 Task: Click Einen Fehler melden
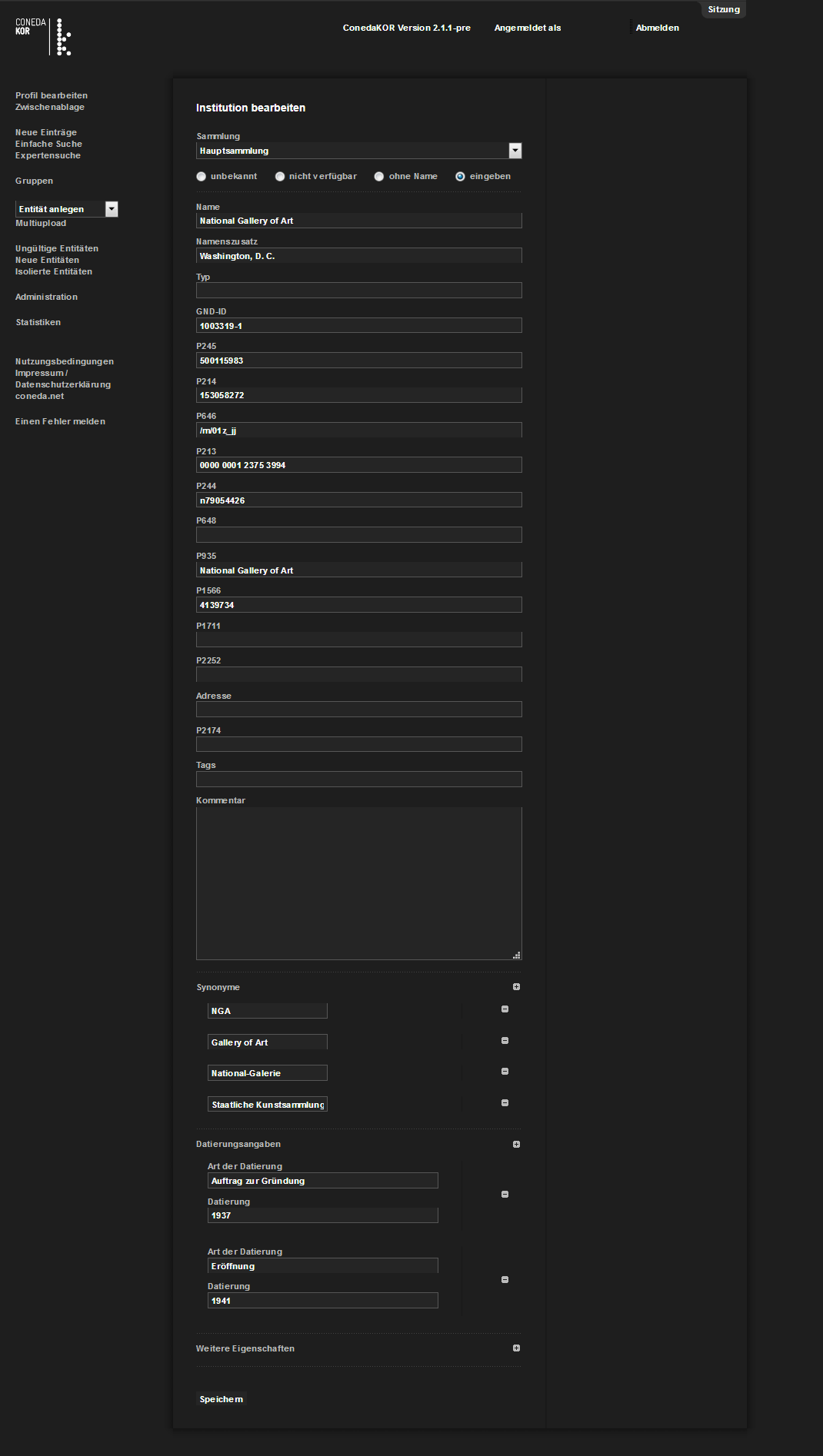click(60, 422)
